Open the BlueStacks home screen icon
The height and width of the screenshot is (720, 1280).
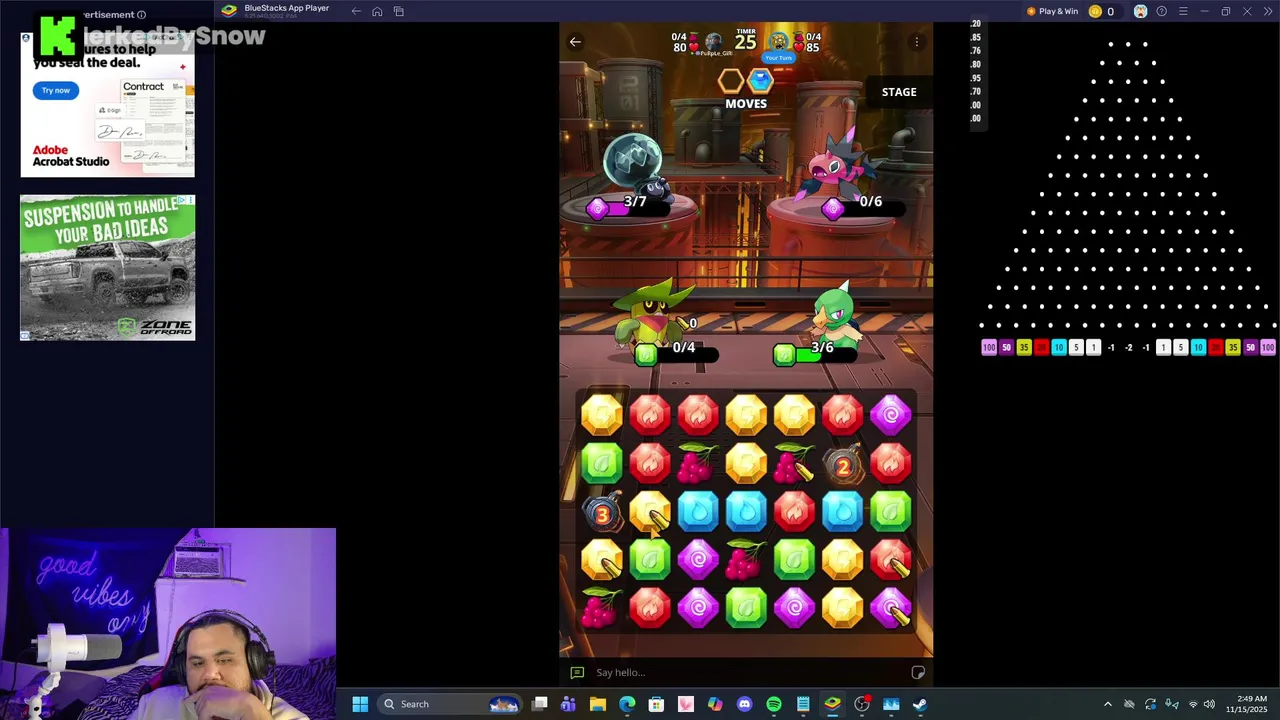coord(377,11)
